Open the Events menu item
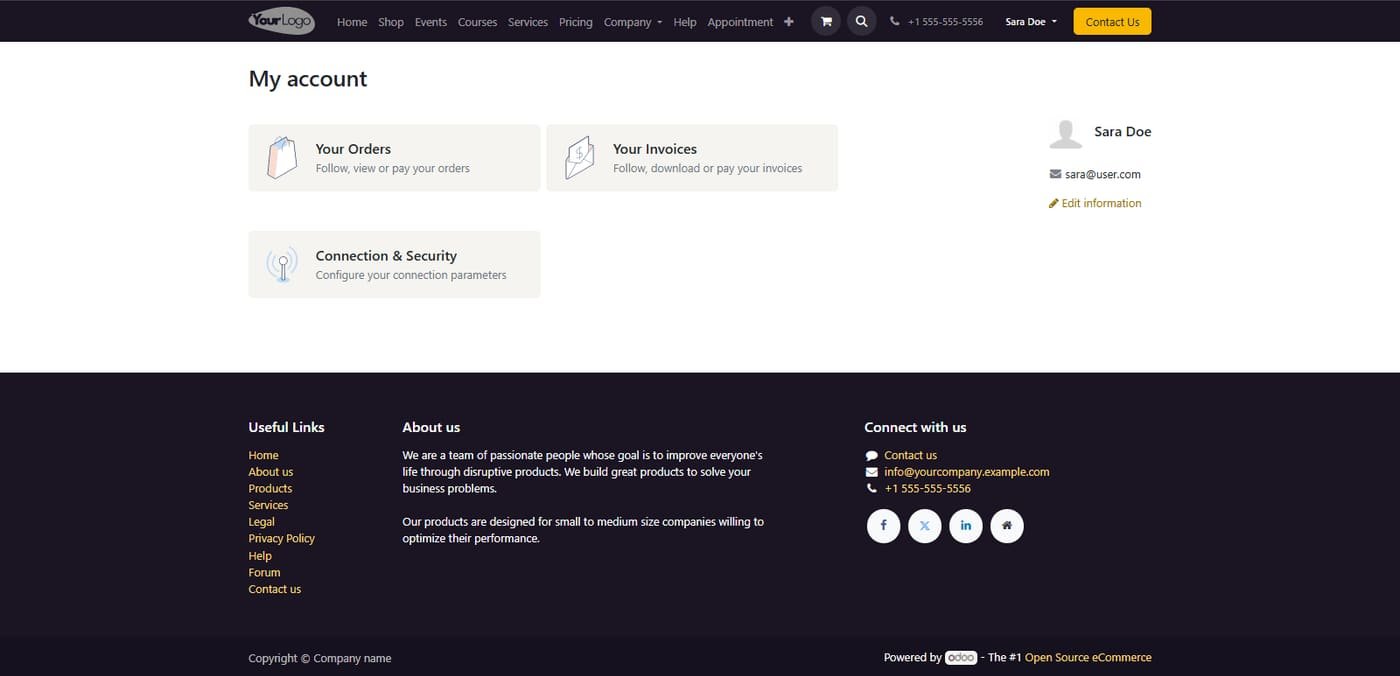The image size is (1400, 676). (431, 22)
